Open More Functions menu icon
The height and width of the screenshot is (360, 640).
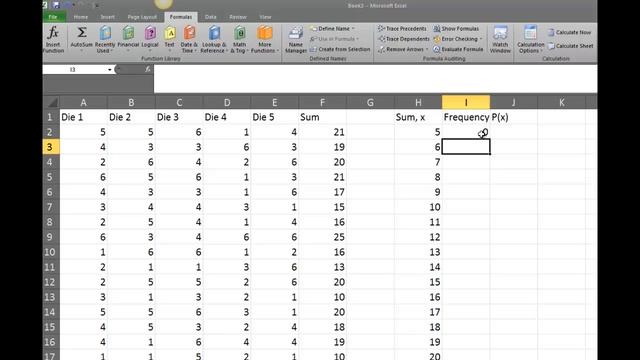pyautogui.click(x=264, y=33)
